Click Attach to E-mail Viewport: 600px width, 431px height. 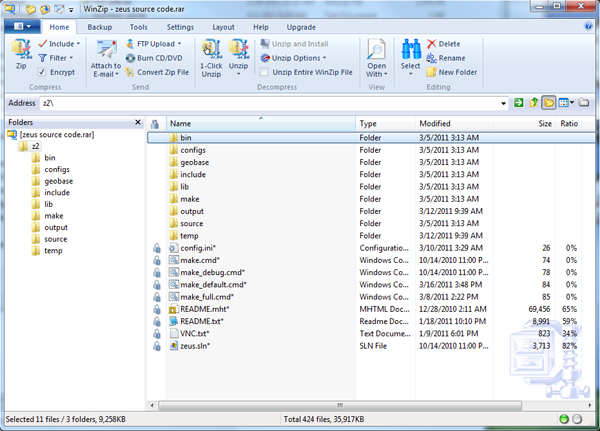pyautogui.click(x=105, y=56)
